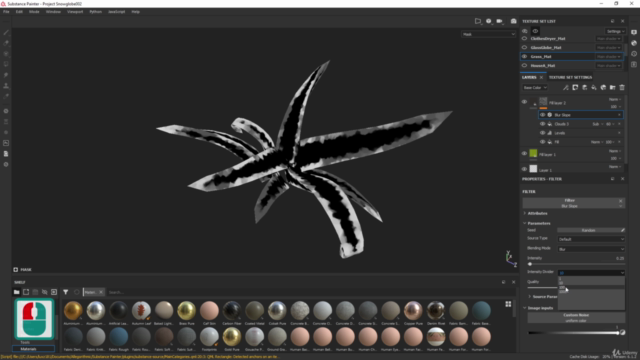Viewport: 640px width, 360px height.
Task: Open the camera settings icon above viewport
Action: (499, 21)
